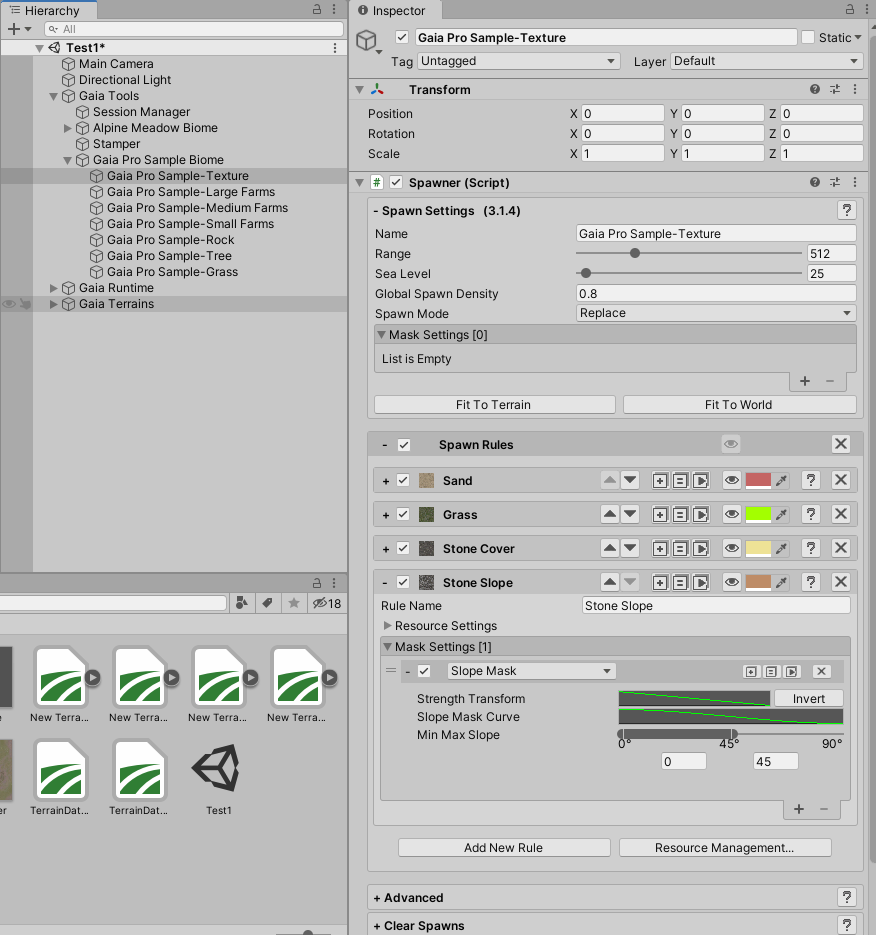
Task: Disable the Spawner script checkbox
Action: tap(396, 182)
